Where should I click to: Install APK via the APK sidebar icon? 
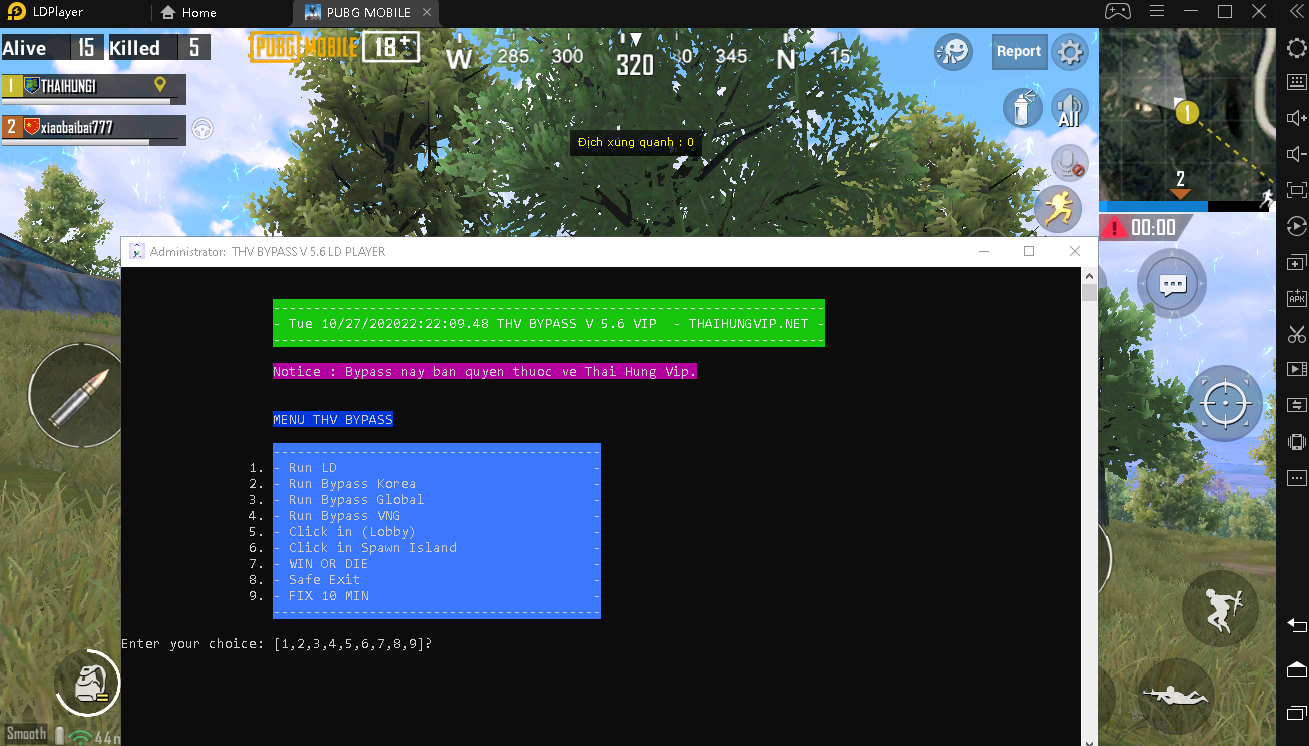pyautogui.click(x=1296, y=298)
